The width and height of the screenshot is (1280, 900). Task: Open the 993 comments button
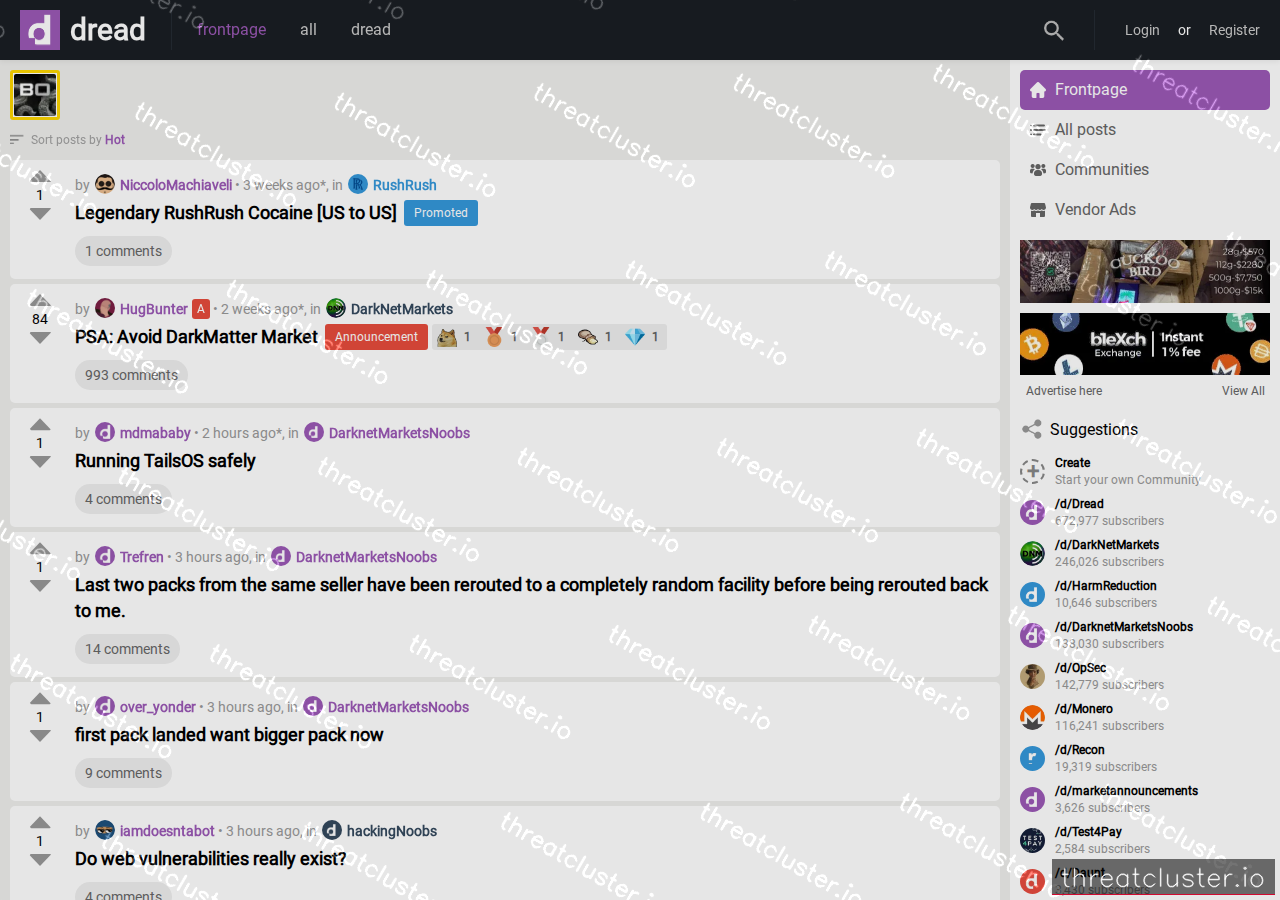pyautogui.click(x=131, y=375)
